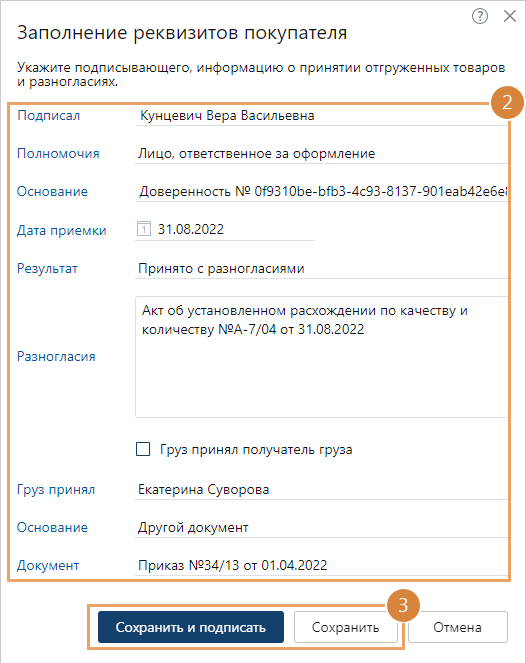Click the Отмена button
Screen dimensions: 526x663
[x=458, y=627]
